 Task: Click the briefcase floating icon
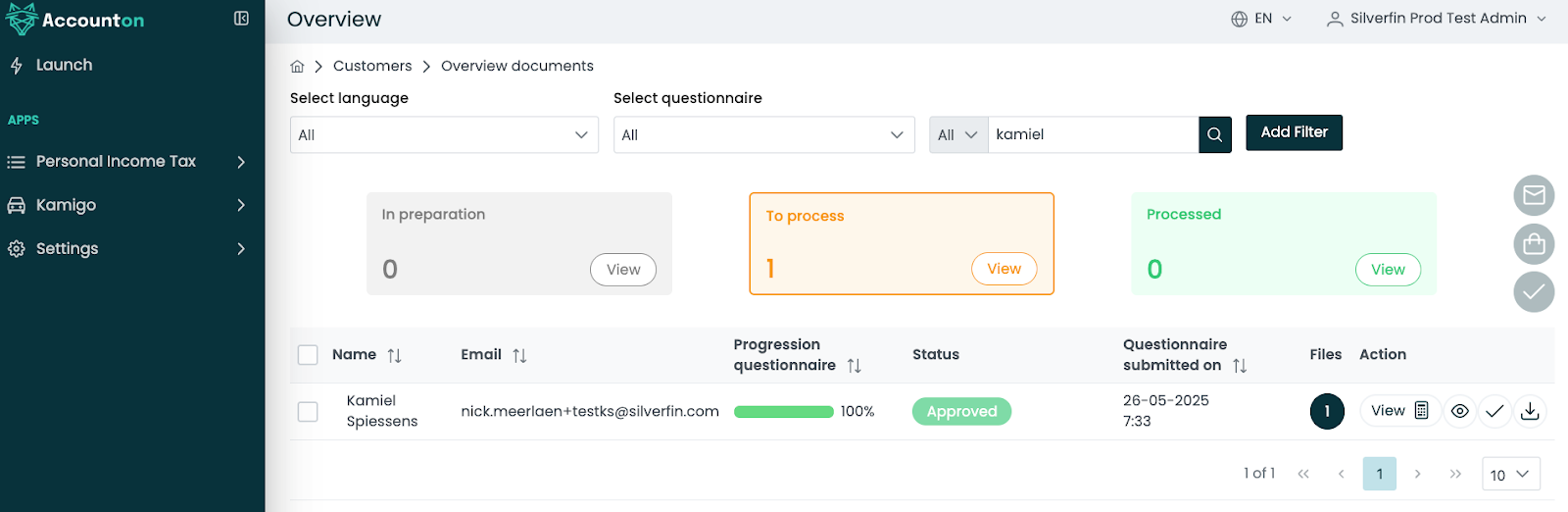1534,243
